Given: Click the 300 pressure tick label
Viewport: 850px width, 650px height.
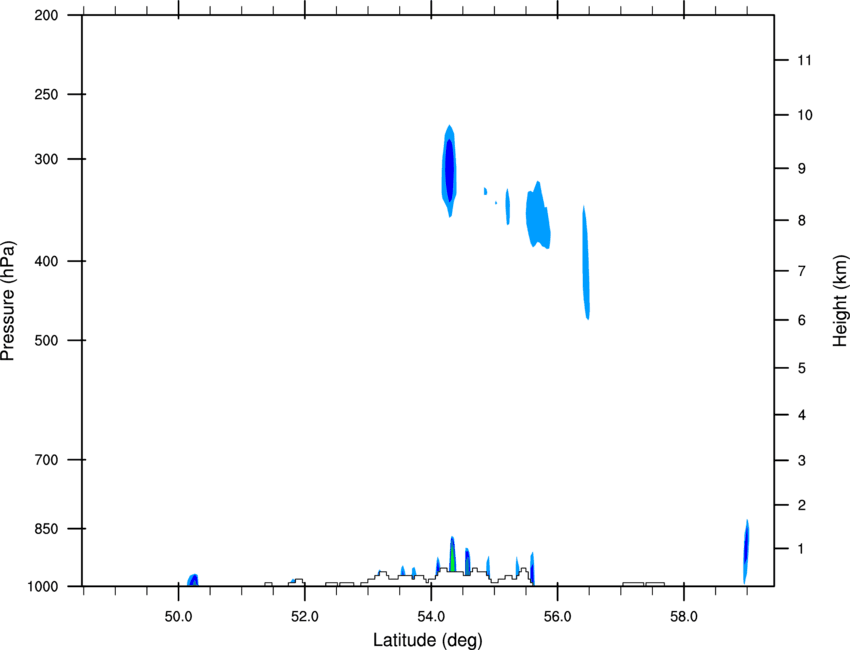Looking at the screenshot, I should [46, 159].
